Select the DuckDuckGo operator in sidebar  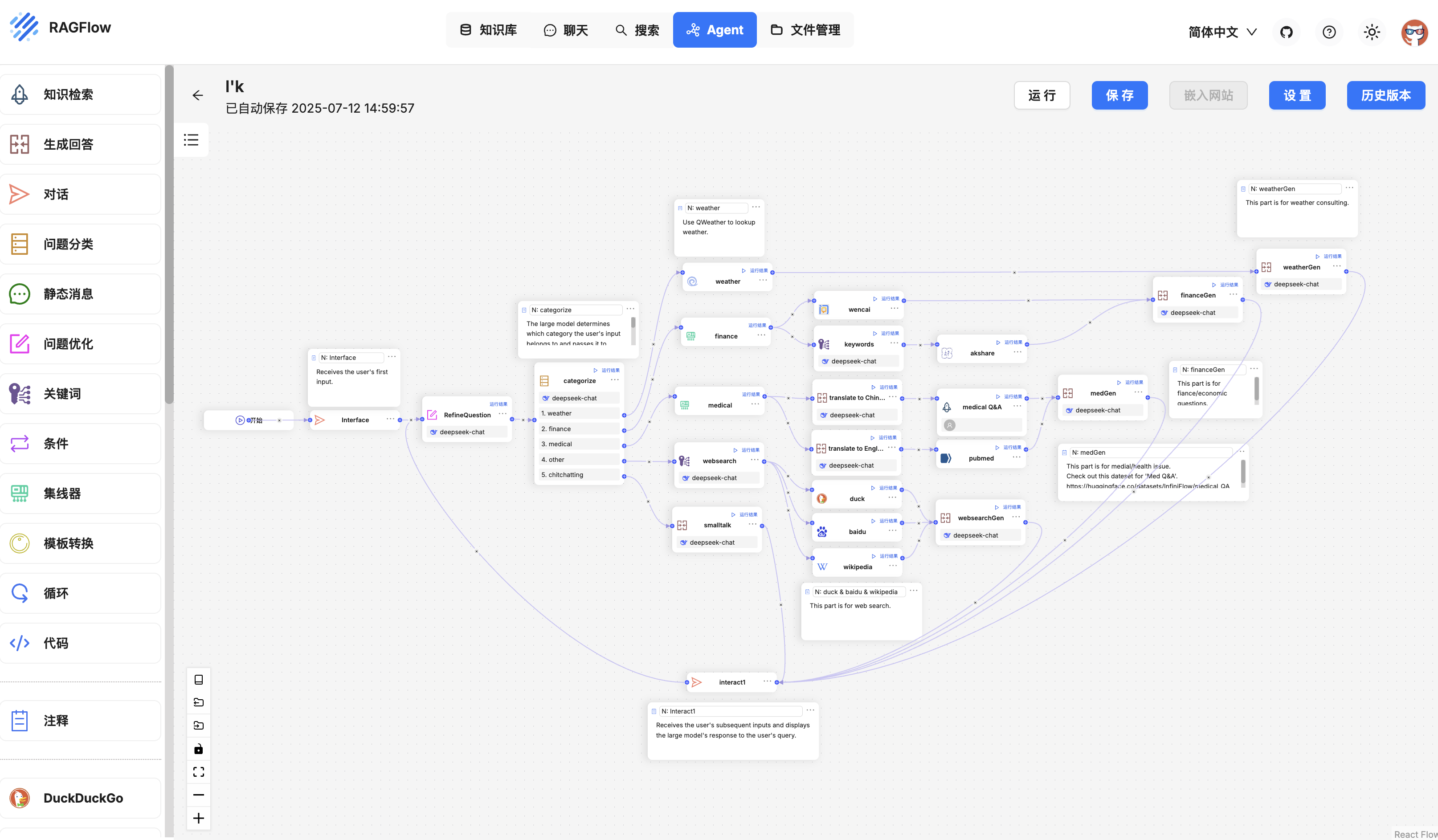81,798
